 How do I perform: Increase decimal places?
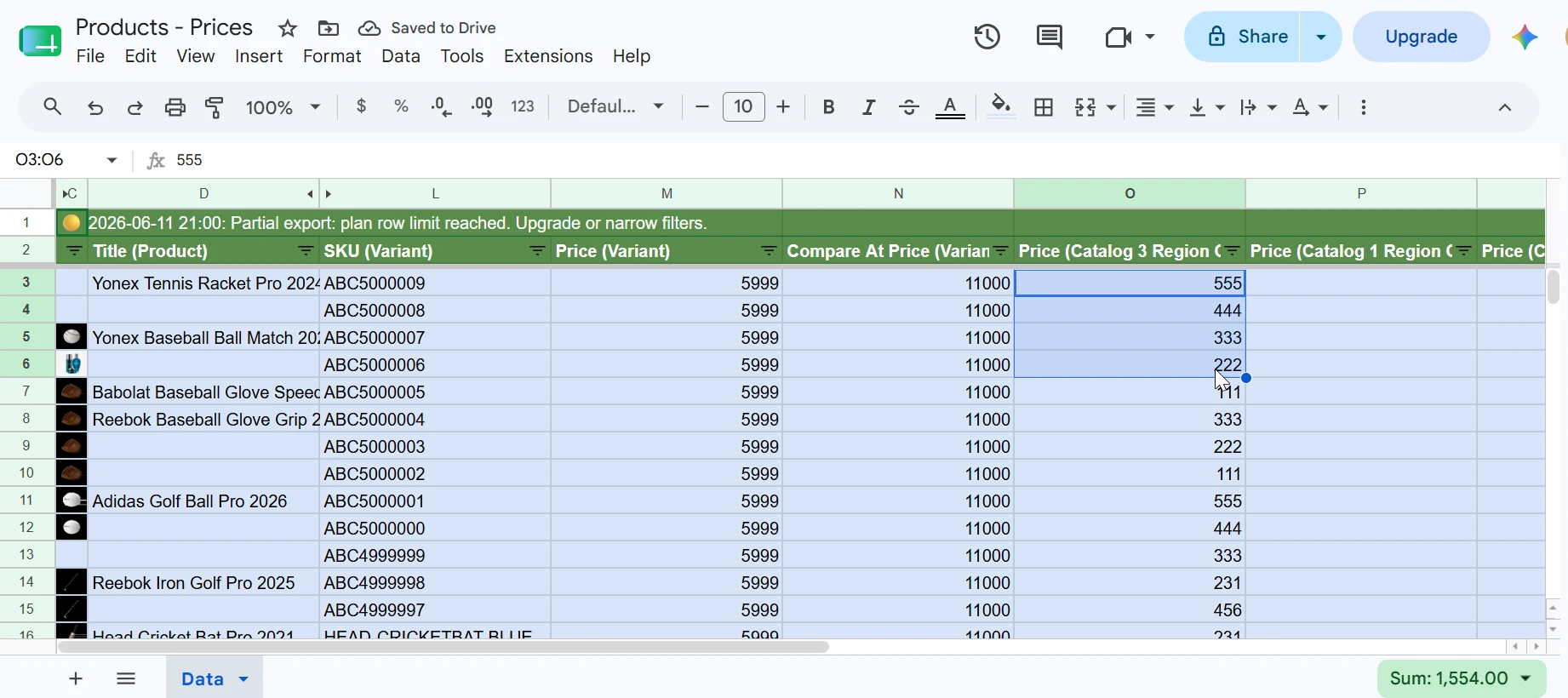[x=483, y=106]
